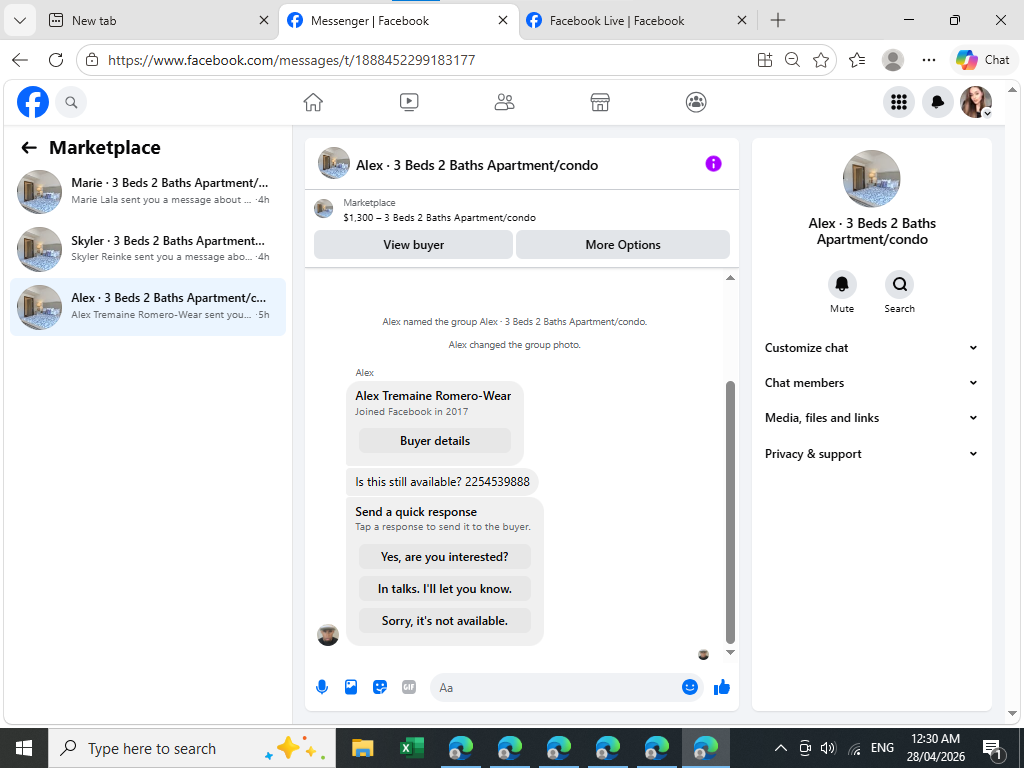Favorite this page with star icon
The height and width of the screenshot is (768, 1024).
(821, 60)
